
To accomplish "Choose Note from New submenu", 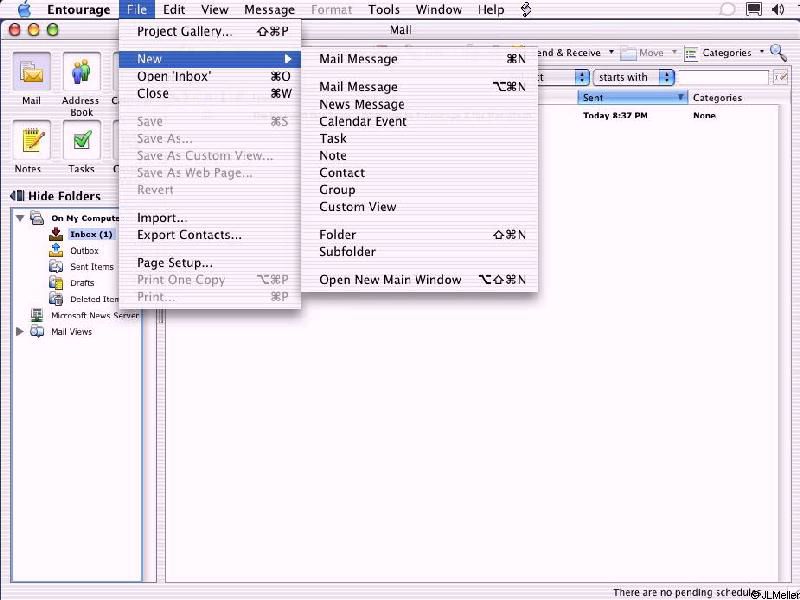I will [419, 156].
